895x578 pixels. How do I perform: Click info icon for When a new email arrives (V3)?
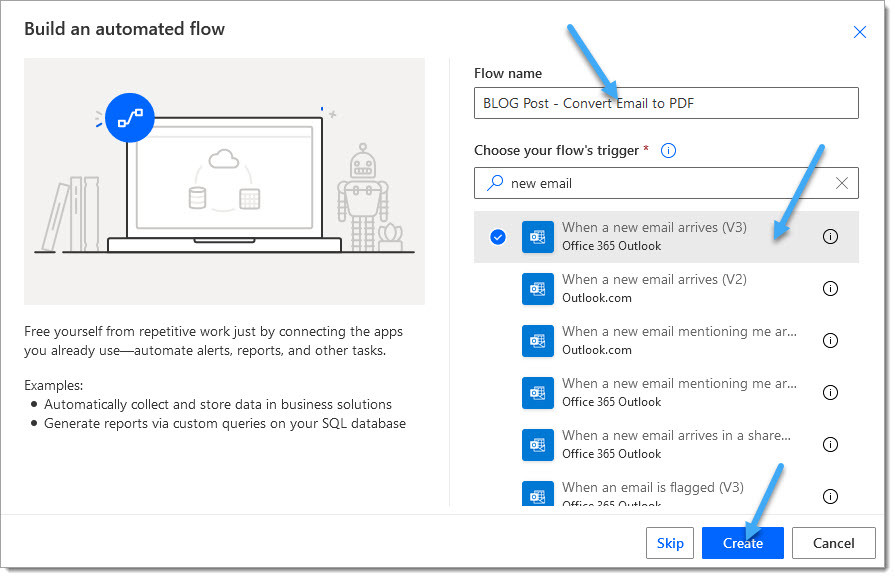pos(830,236)
